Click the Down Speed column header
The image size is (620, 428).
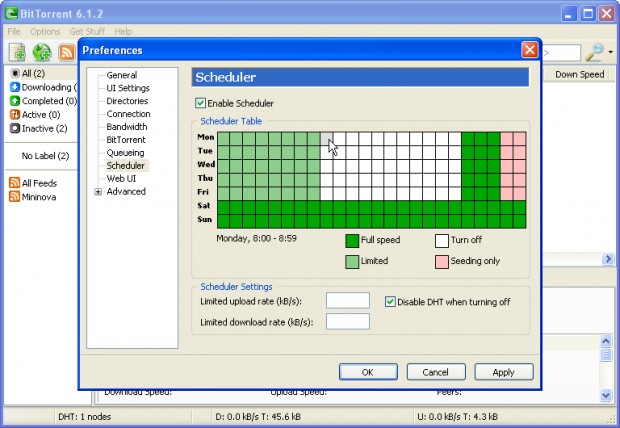[579, 74]
